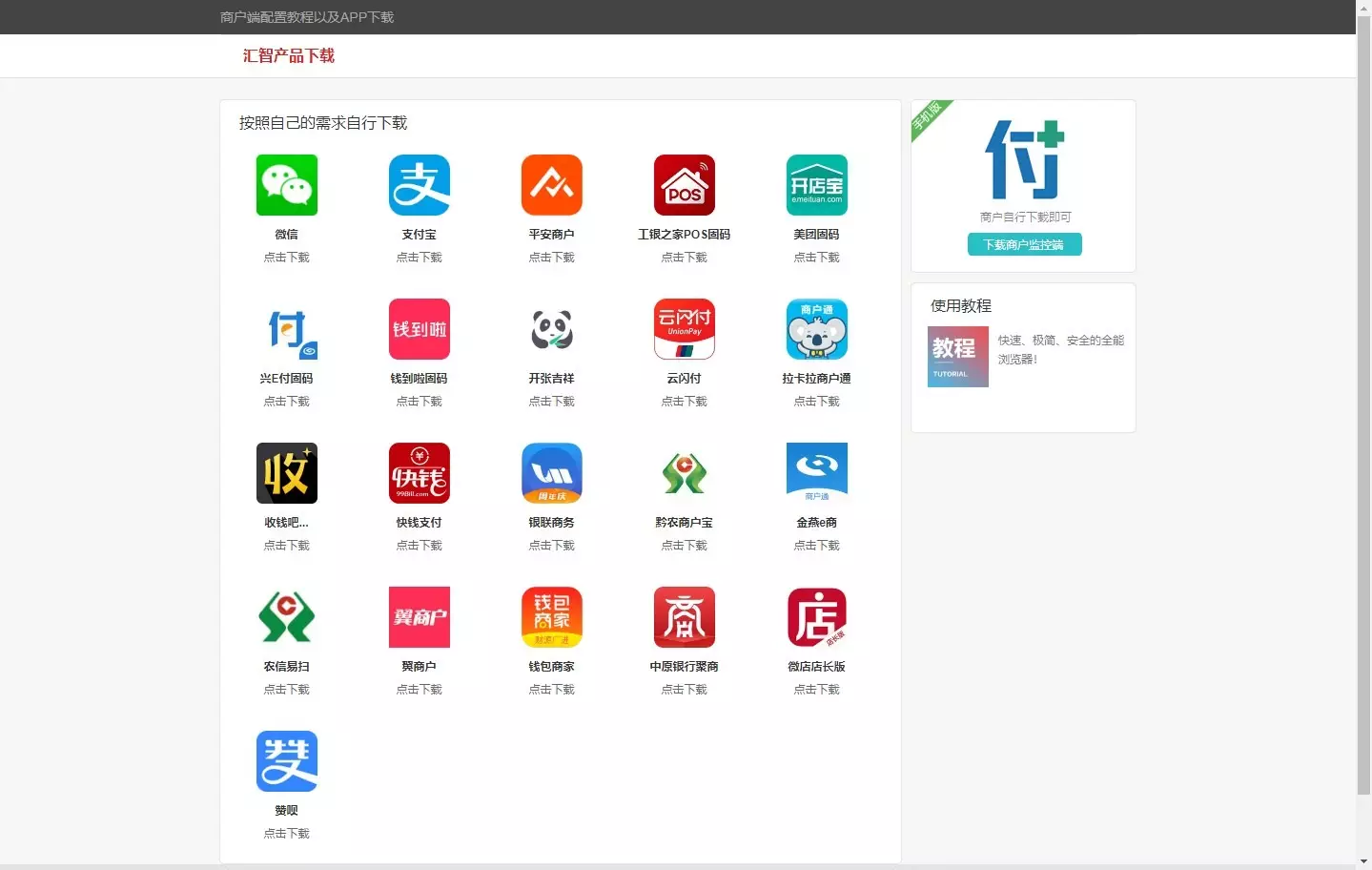
Task: Open the 金燕e商 blue icon
Action: [816, 473]
